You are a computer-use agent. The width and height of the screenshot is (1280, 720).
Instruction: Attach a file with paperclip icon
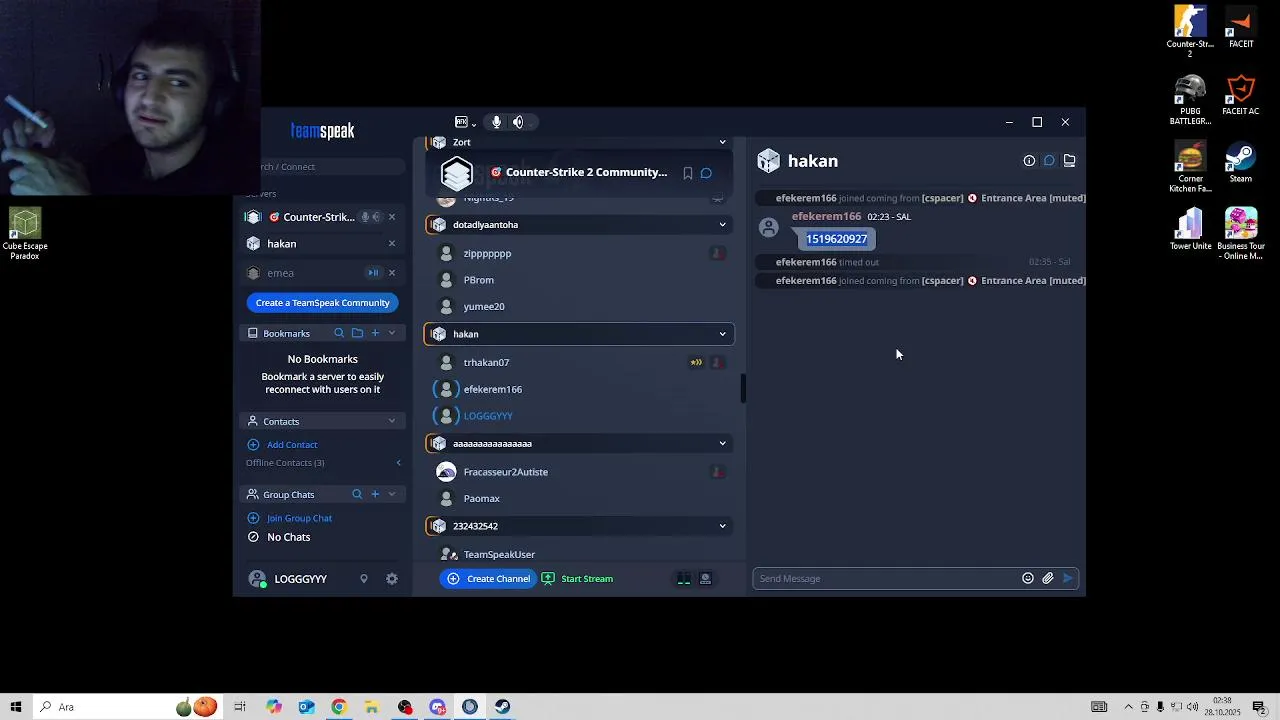[1048, 578]
